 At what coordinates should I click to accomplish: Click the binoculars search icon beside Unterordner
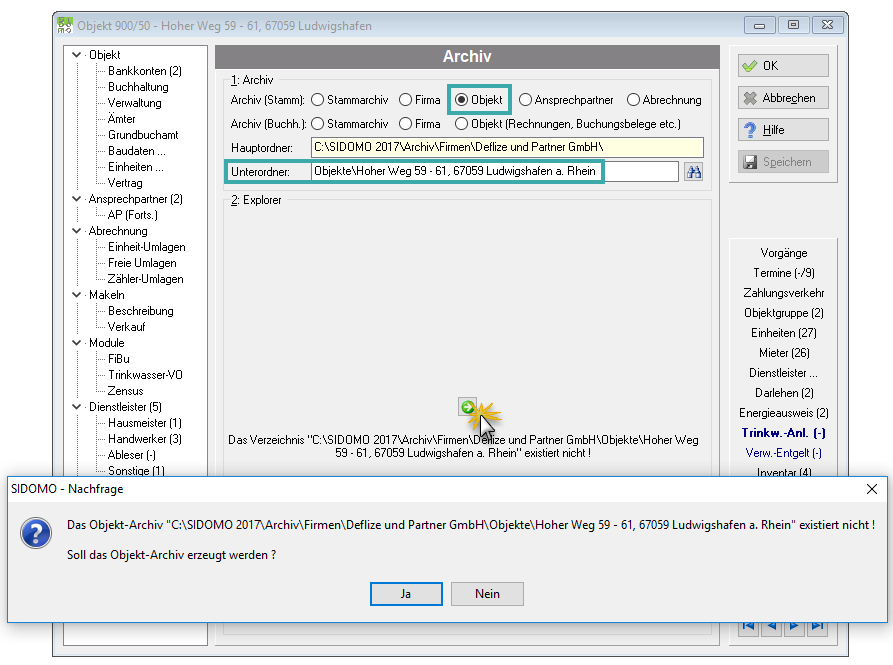(x=693, y=172)
